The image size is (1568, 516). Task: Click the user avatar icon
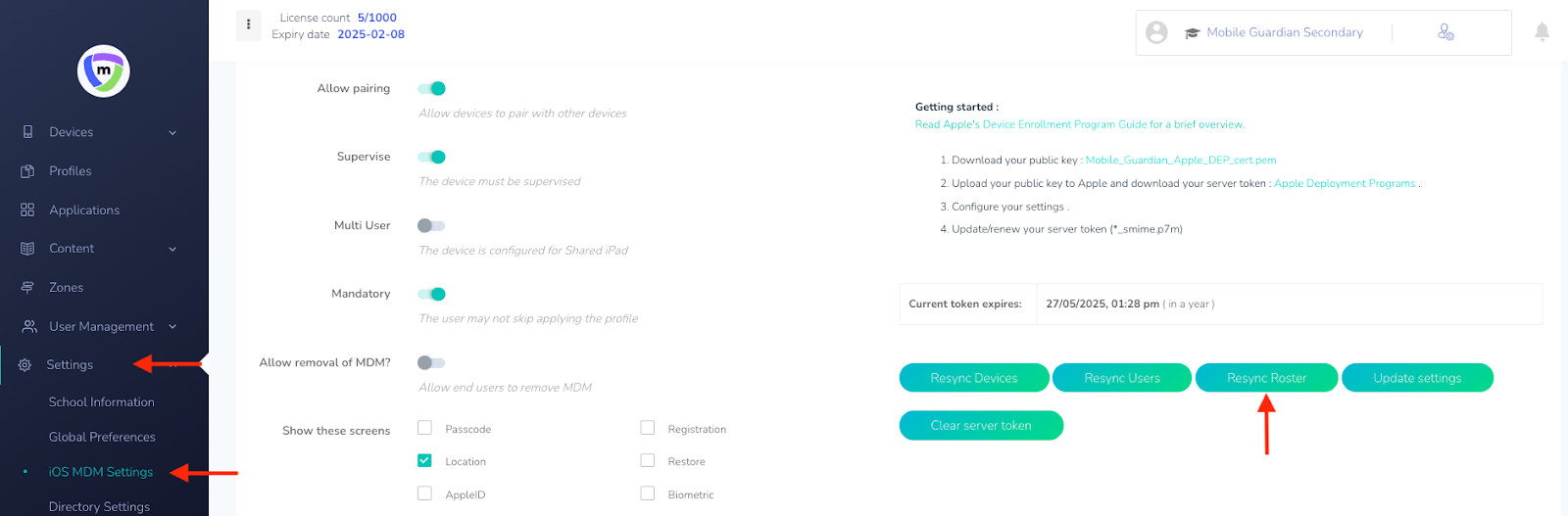pos(1156,32)
